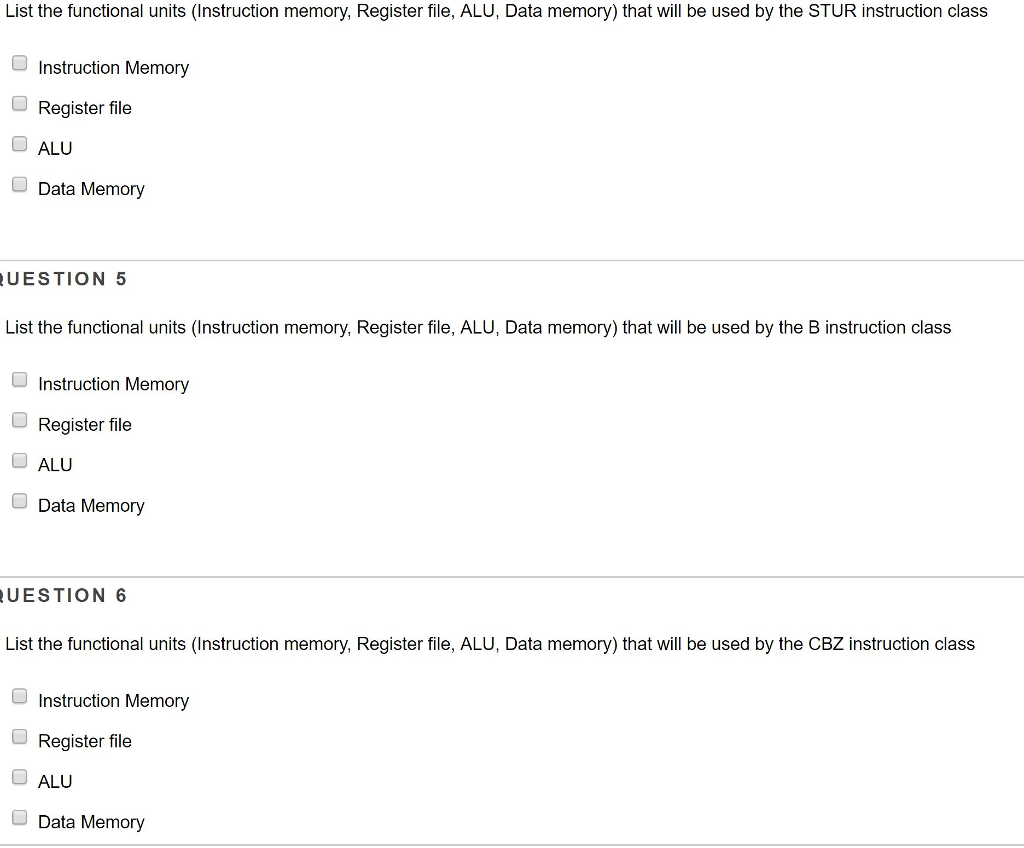Check ALU for the STUR question

tap(19, 143)
